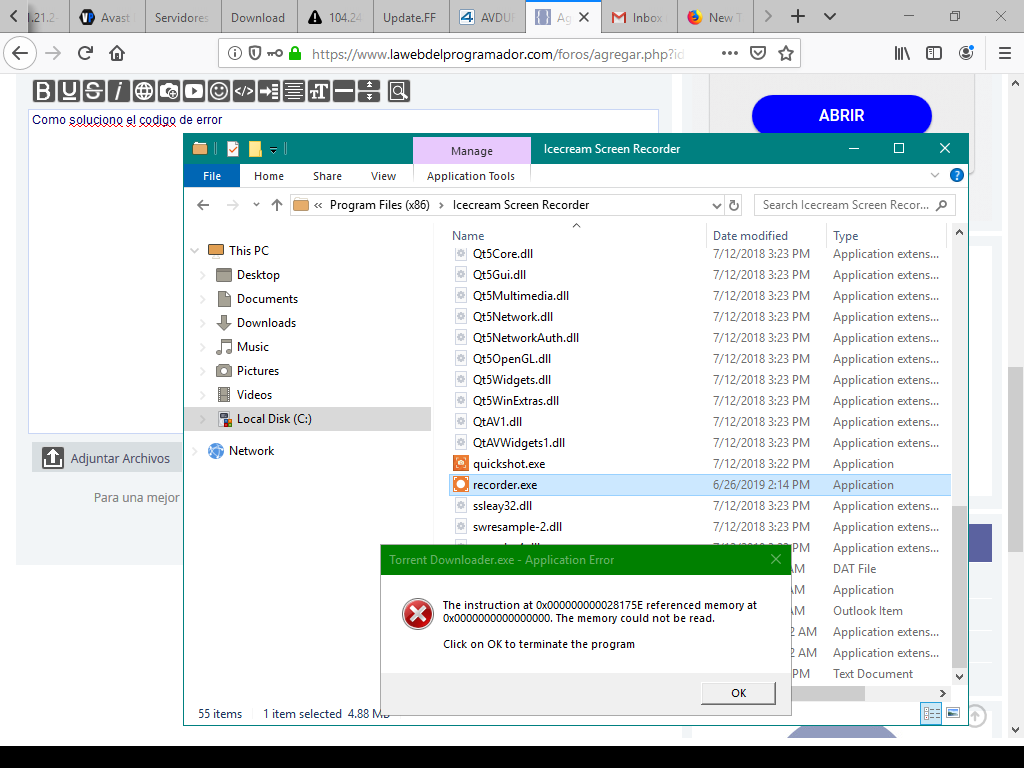Image resolution: width=1024 pixels, height=768 pixels.
Task: Click the indent text icon
Action: click(268, 91)
